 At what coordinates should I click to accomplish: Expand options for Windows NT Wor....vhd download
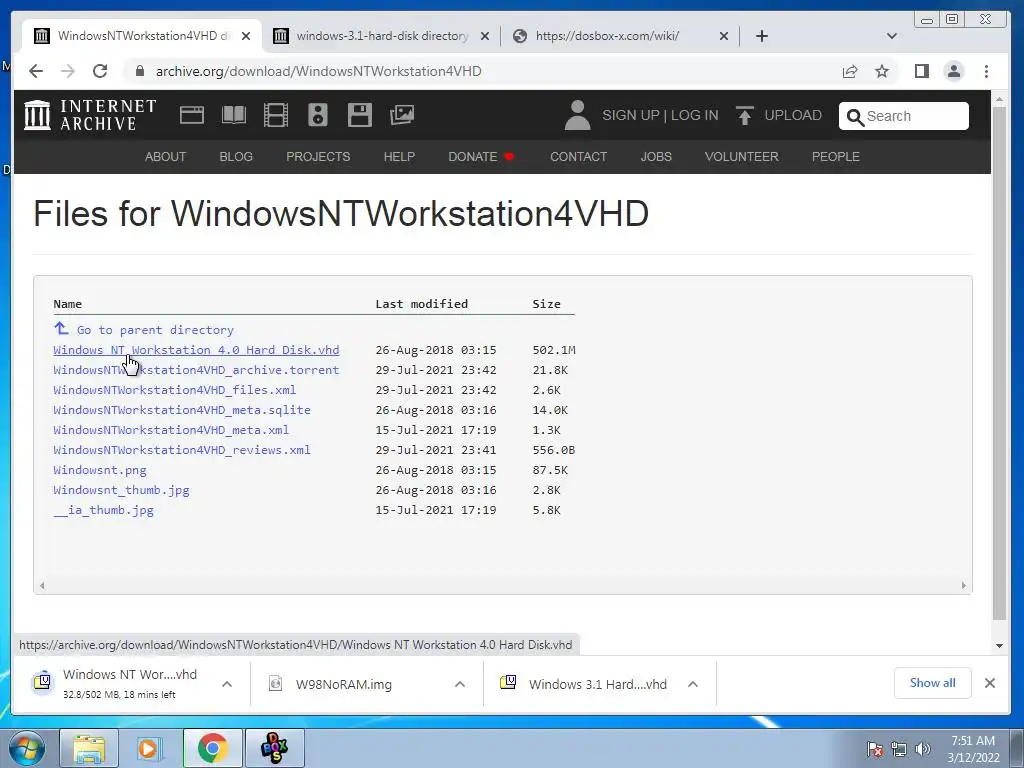[227, 684]
